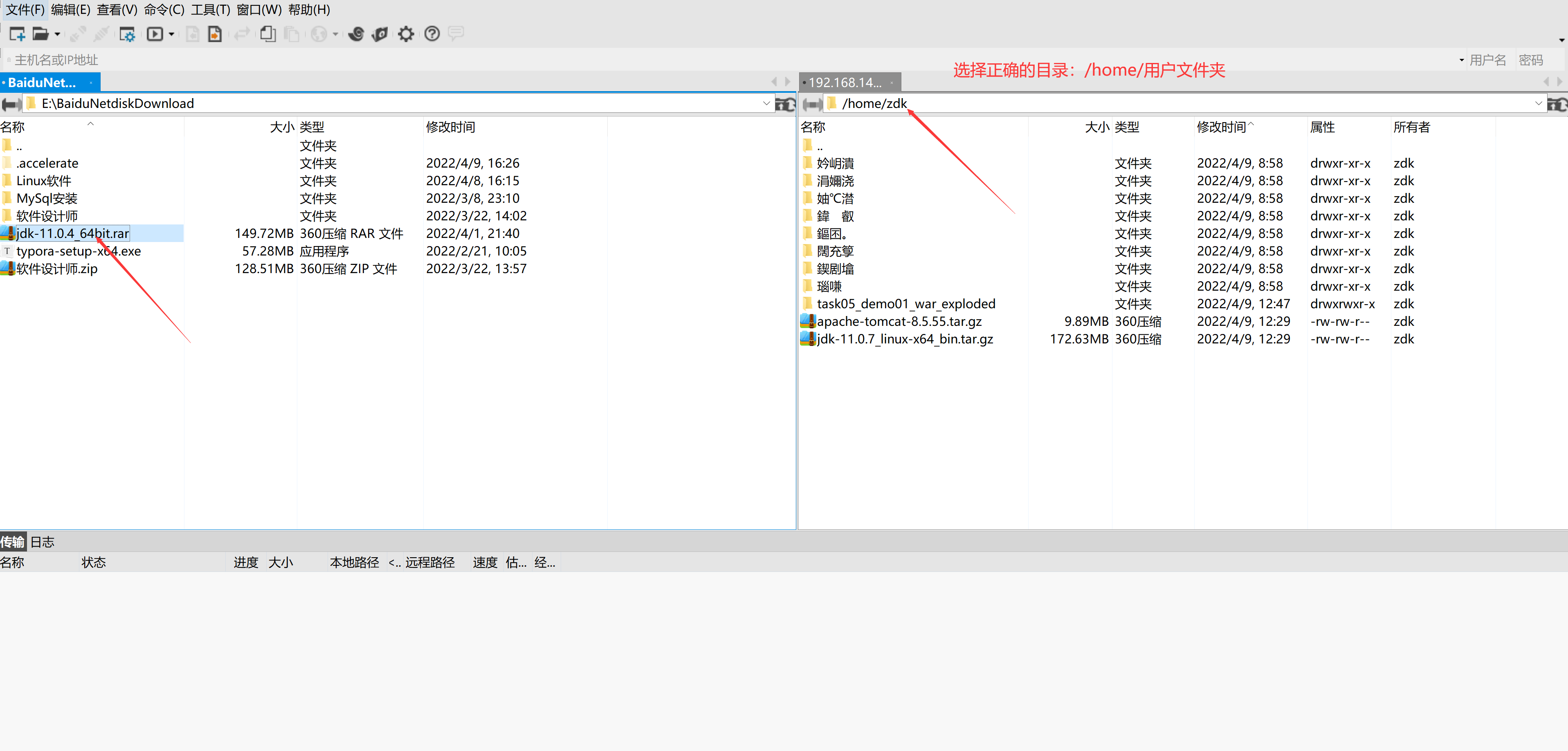This screenshot has width=1568, height=751.
Task: Open the session properties icon with gear
Action: click(x=127, y=34)
